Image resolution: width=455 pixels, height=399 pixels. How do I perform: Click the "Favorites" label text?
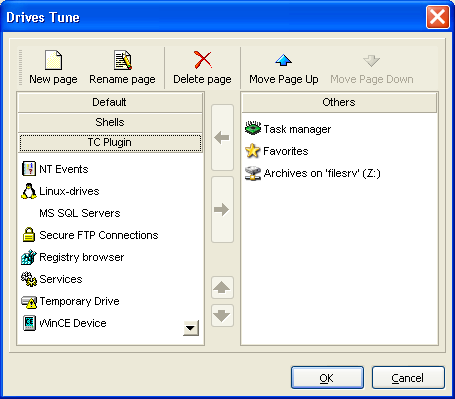286,151
